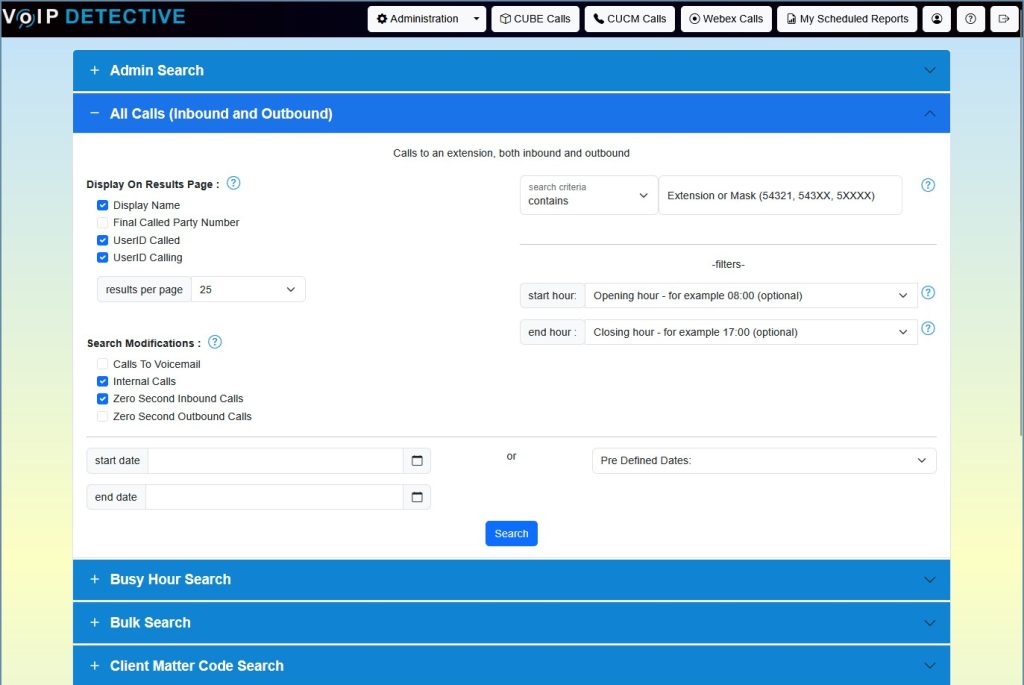
Task: Click the blue Search button
Action: pyautogui.click(x=511, y=534)
